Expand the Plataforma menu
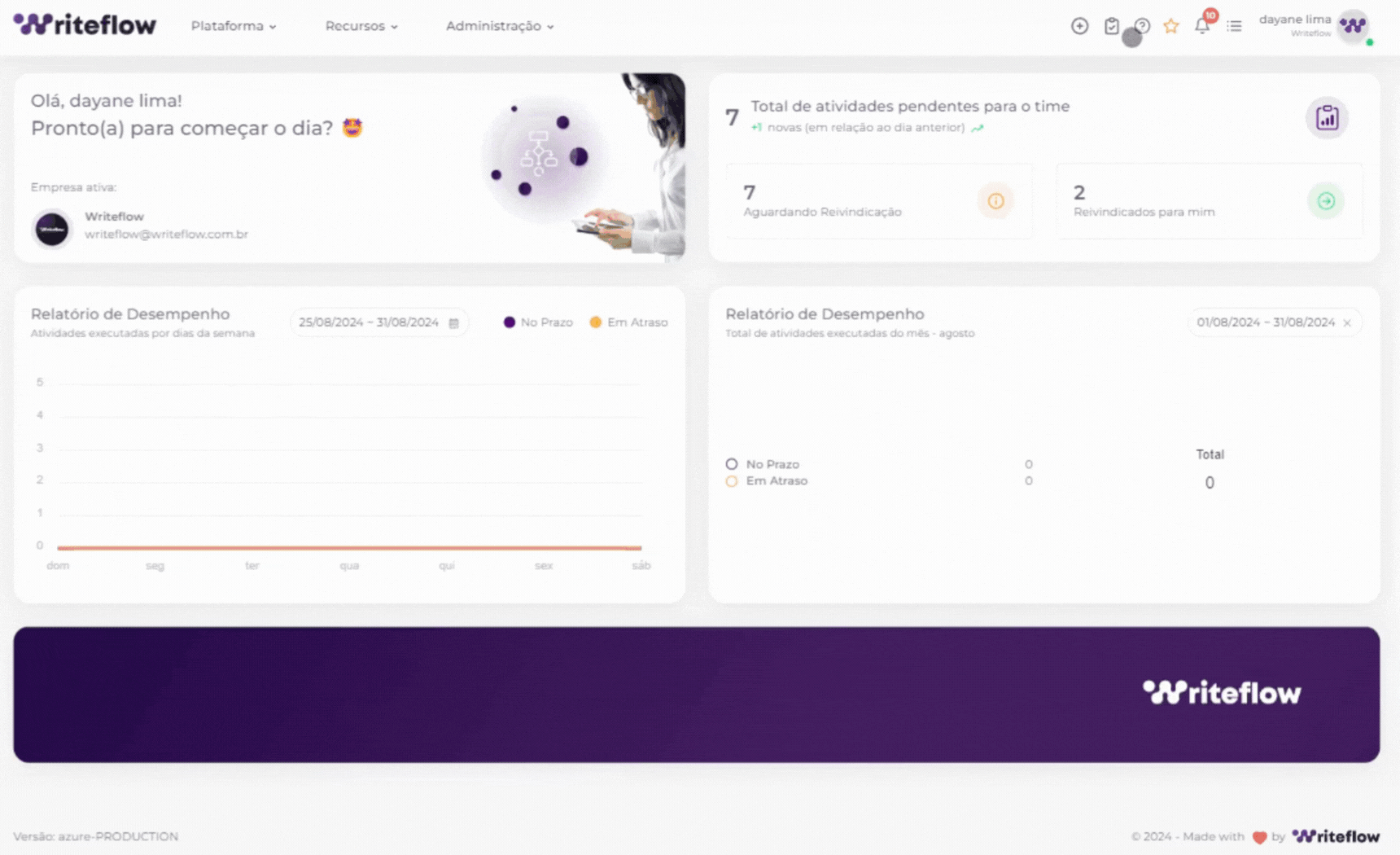 (x=233, y=26)
